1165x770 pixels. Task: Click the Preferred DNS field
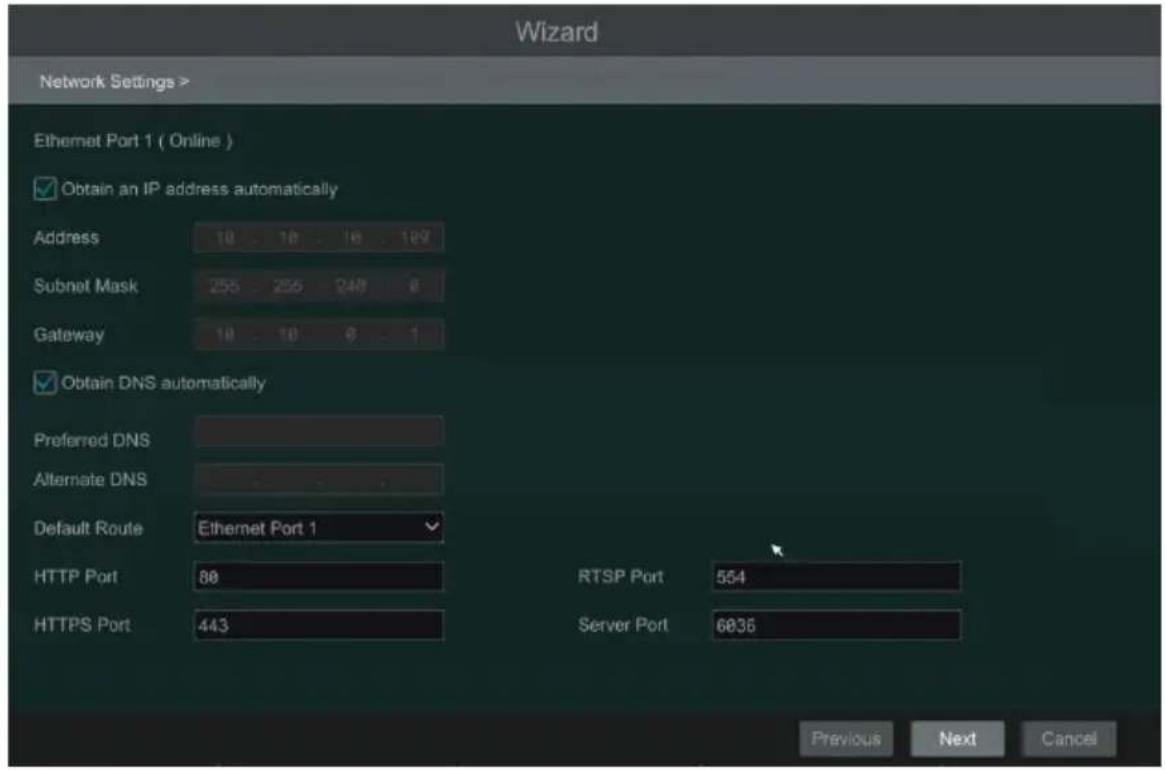point(319,432)
